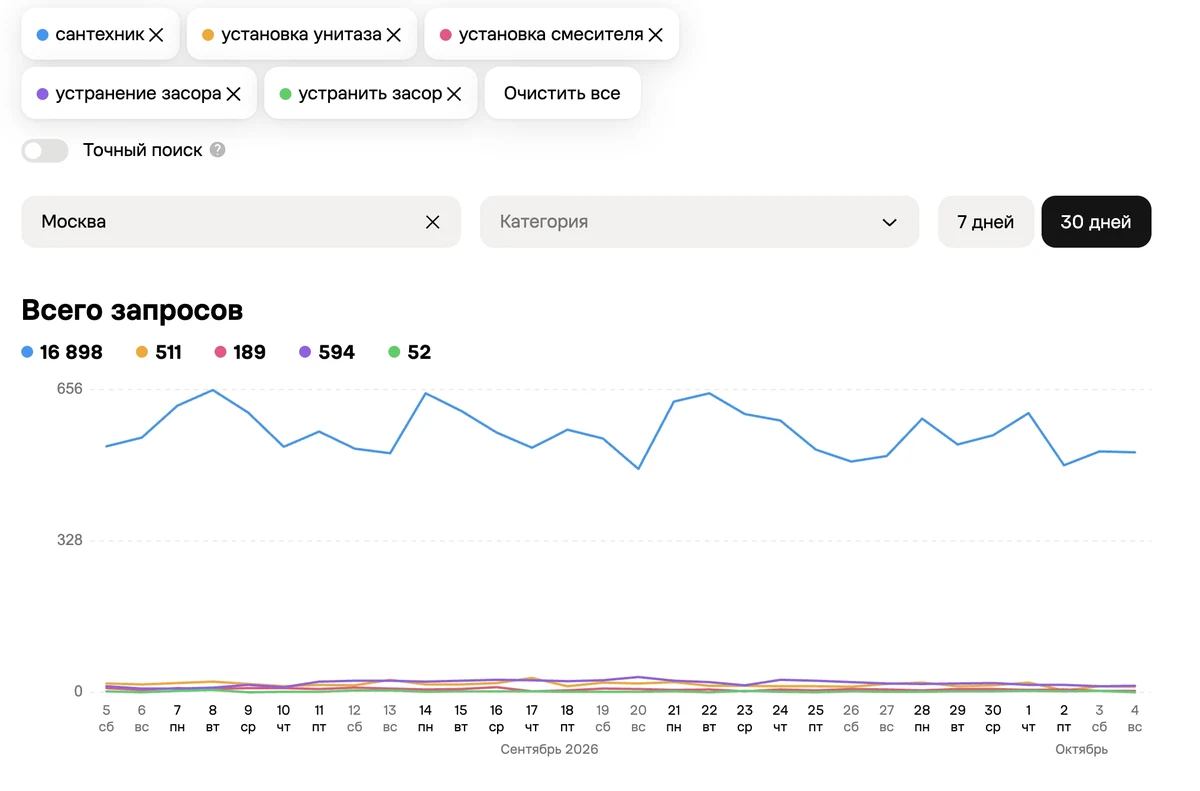
Task: Click the Точный поиск label
Action: pos(143,150)
